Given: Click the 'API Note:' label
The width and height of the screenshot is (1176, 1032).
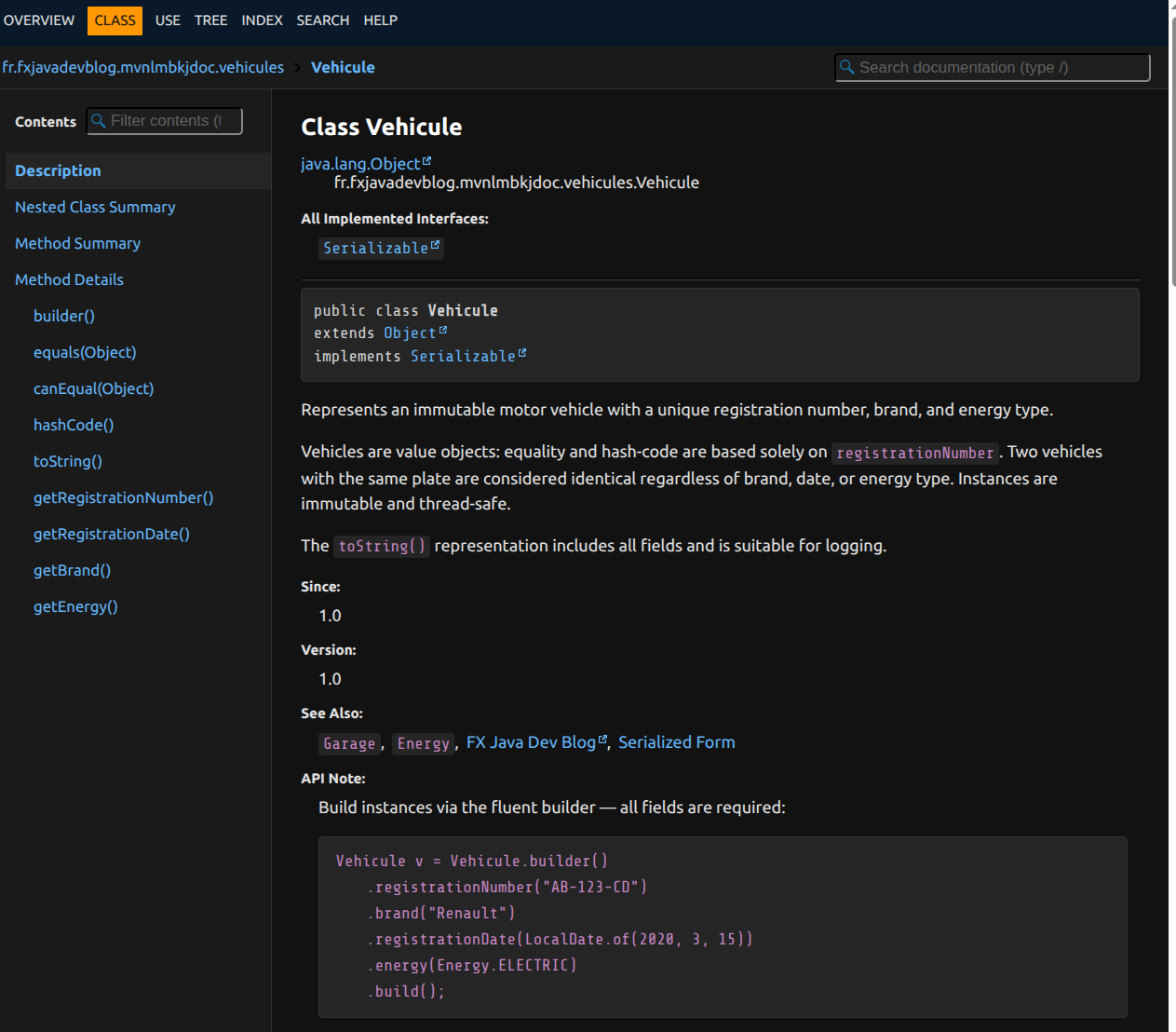Looking at the screenshot, I should pyautogui.click(x=333, y=779).
